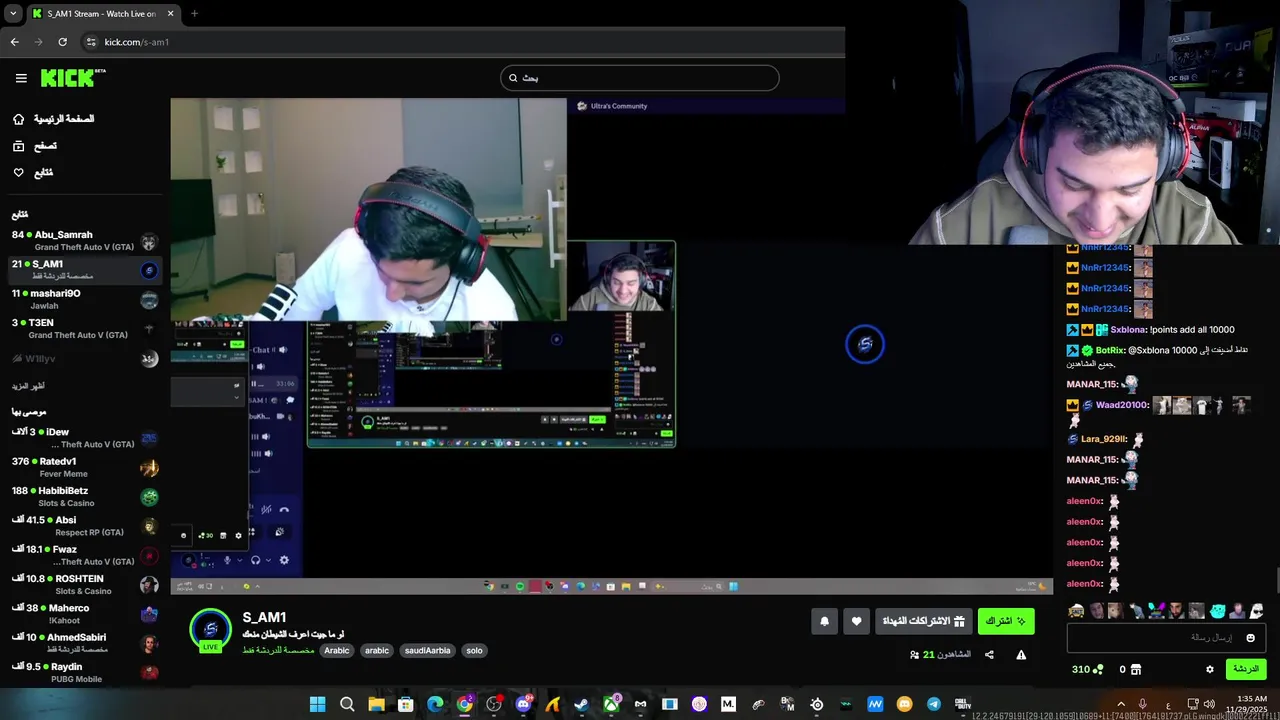Share the stream via share icon
This screenshot has height=720, width=1280.
[989, 655]
